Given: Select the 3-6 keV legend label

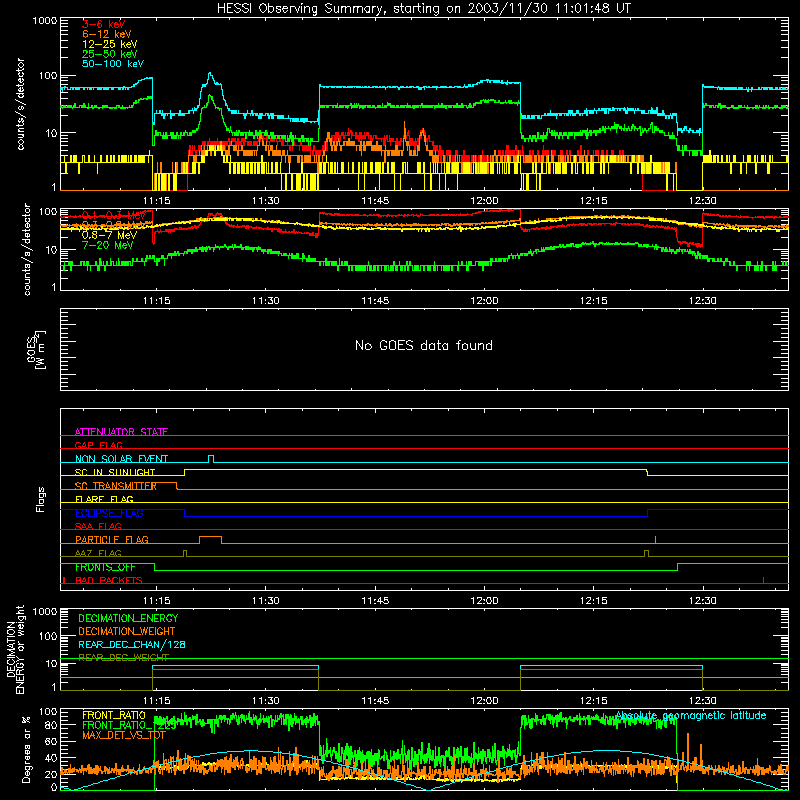Looking at the screenshot, I should click(104, 24).
